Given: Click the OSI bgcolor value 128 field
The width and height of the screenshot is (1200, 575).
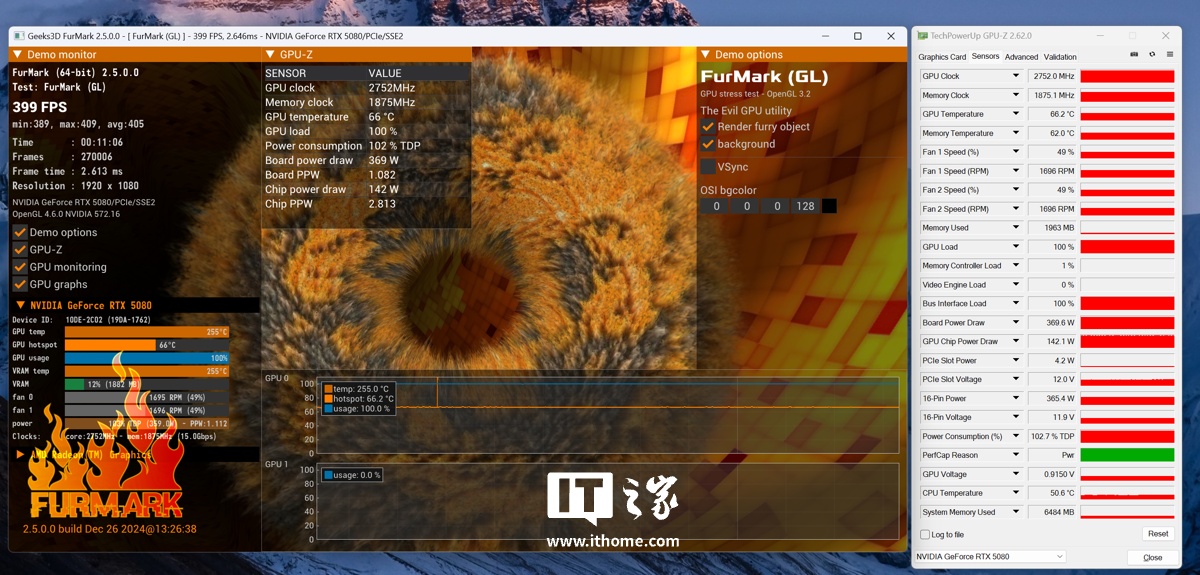Looking at the screenshot, I should [805, 206].
